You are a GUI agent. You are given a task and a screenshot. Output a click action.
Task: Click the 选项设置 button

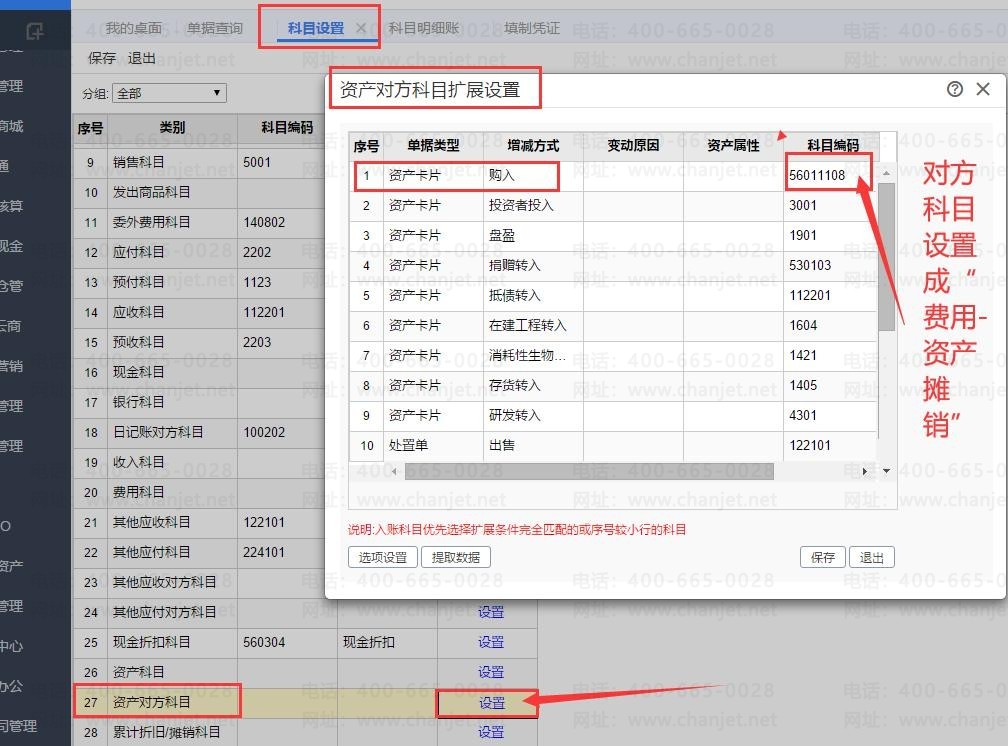click(x=382, y=557)
